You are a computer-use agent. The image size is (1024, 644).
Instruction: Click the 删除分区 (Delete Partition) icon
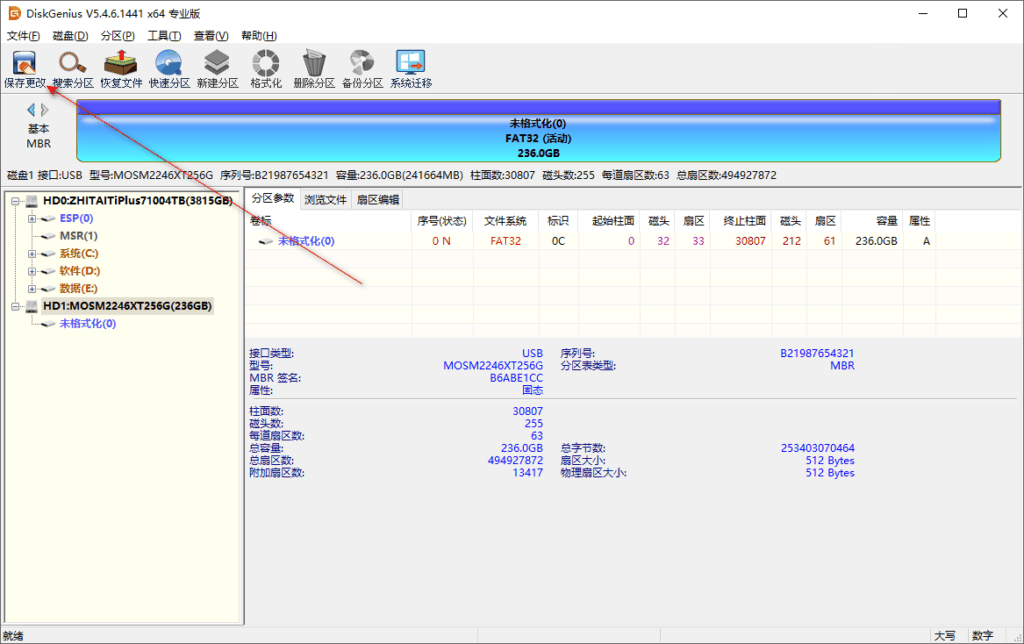pyautogui.click(x=314, y=66)
